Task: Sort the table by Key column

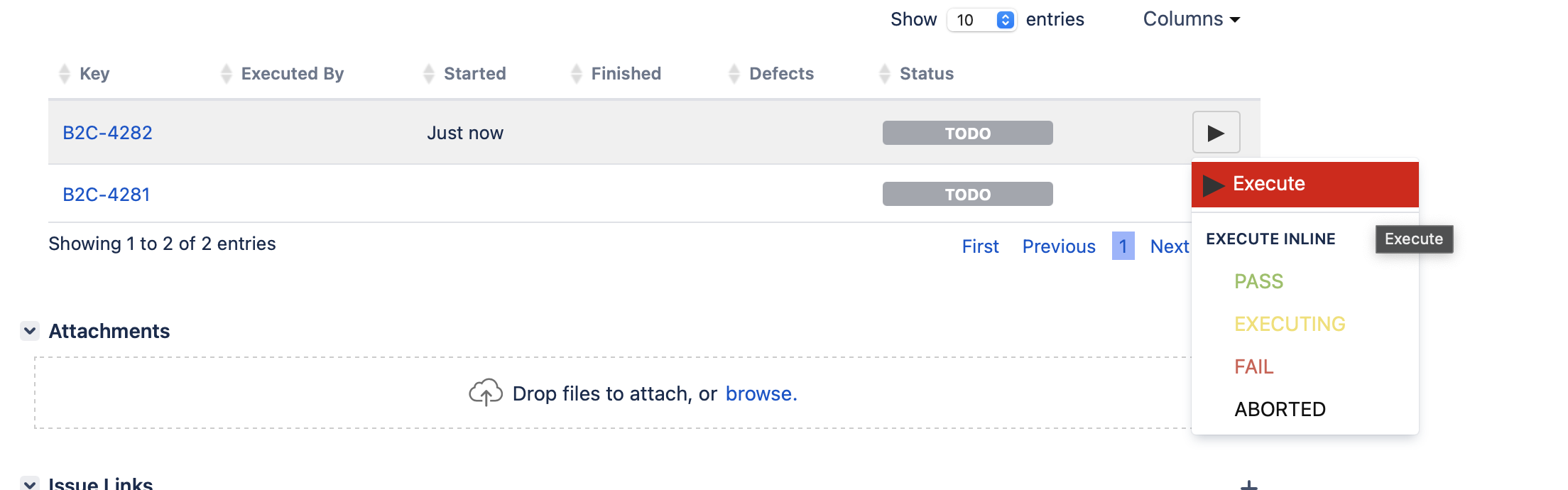Action: pos(94,73)
